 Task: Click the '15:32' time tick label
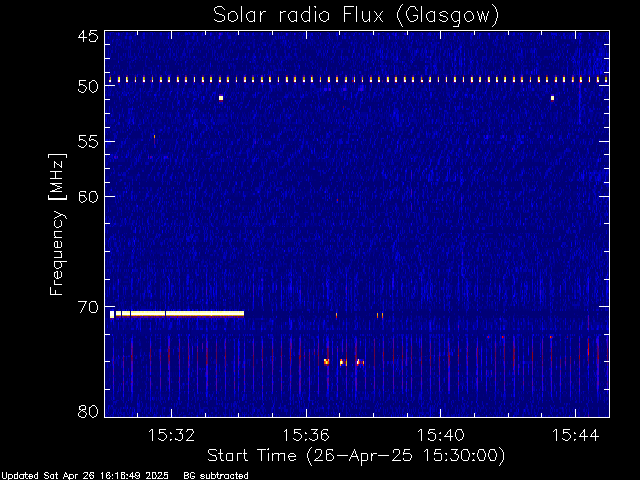click(x=171, y=435)
